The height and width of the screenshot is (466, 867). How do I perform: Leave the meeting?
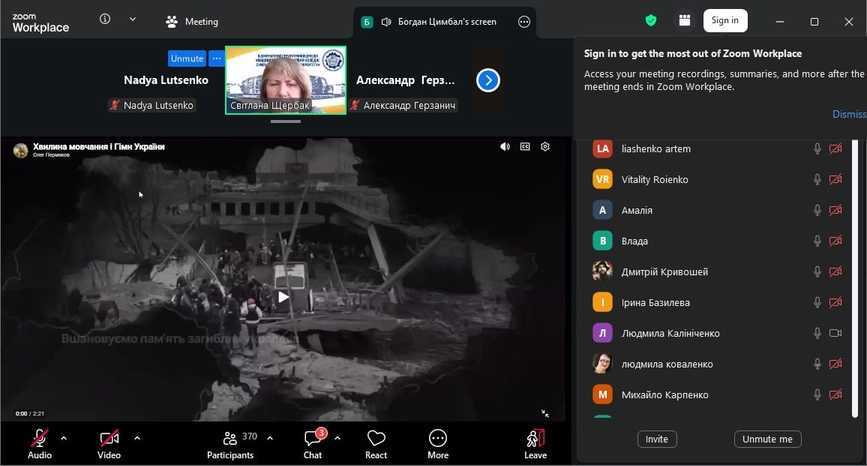(535, 443)
